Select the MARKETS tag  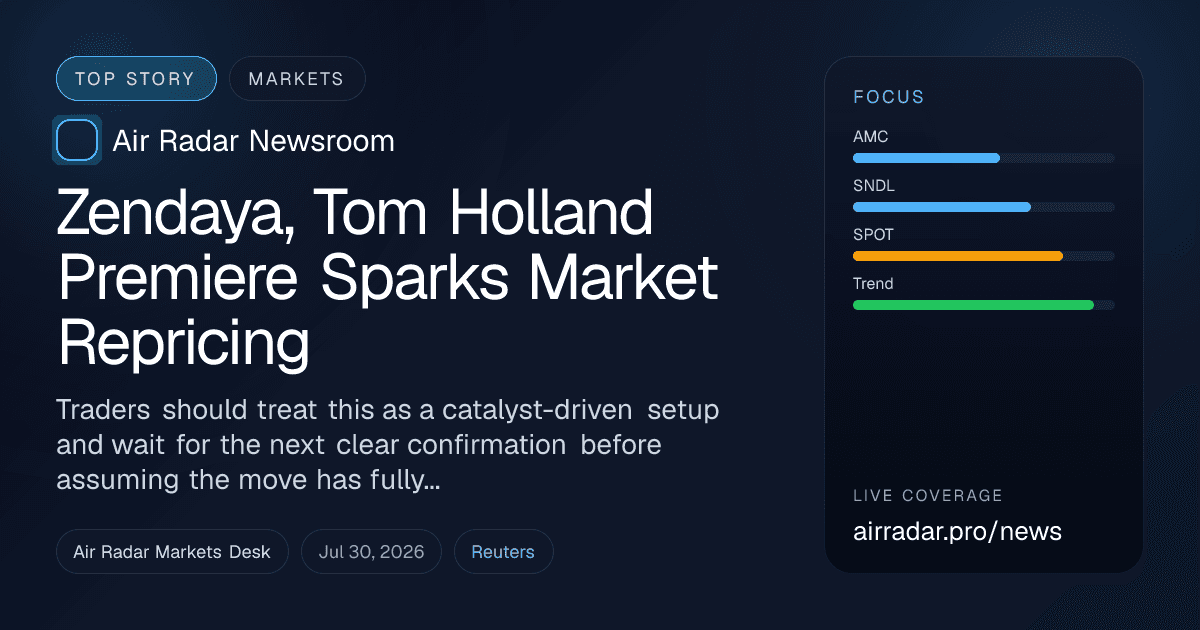tap(297, 79)
